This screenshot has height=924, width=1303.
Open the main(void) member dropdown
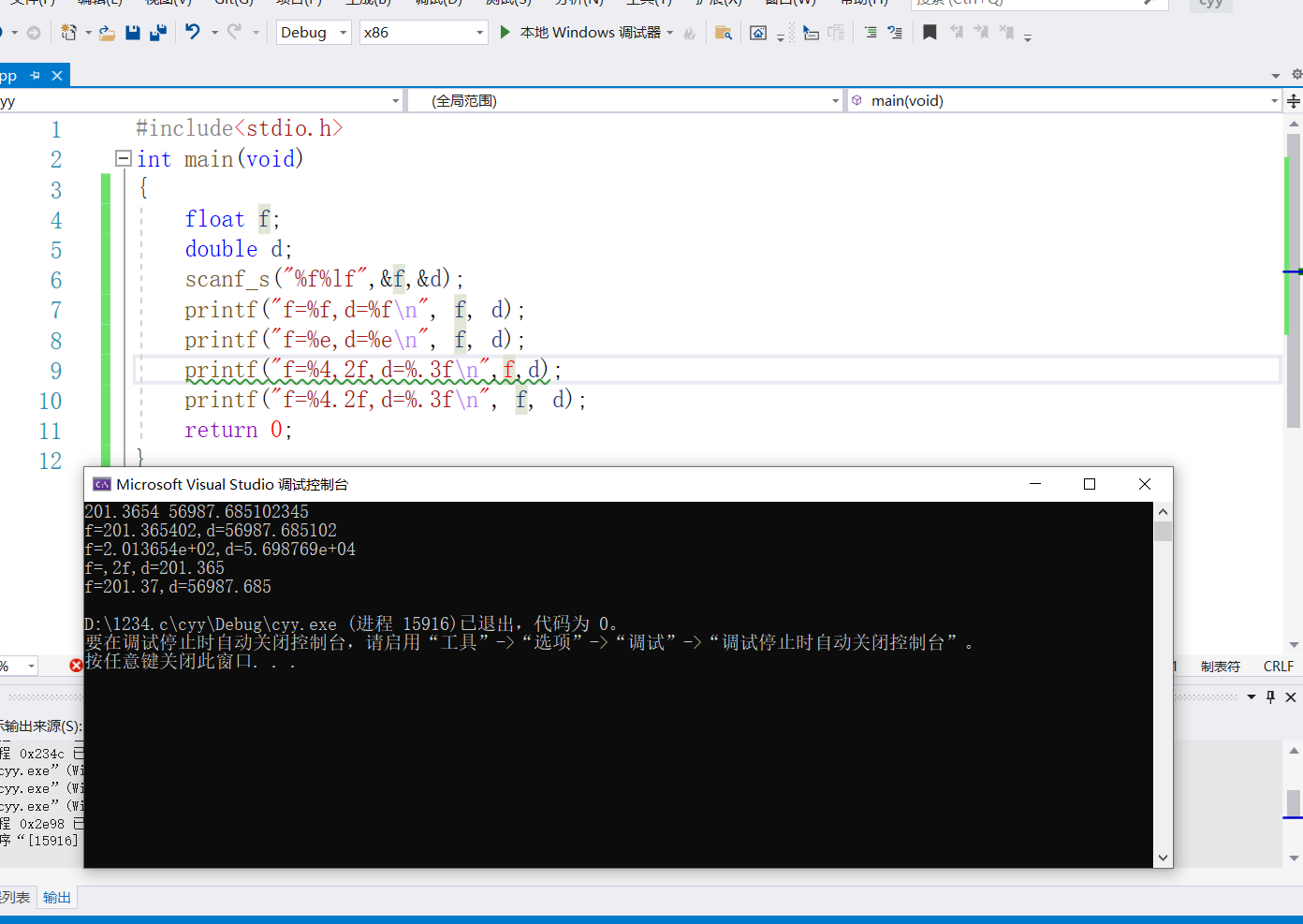click(1064, 100)
